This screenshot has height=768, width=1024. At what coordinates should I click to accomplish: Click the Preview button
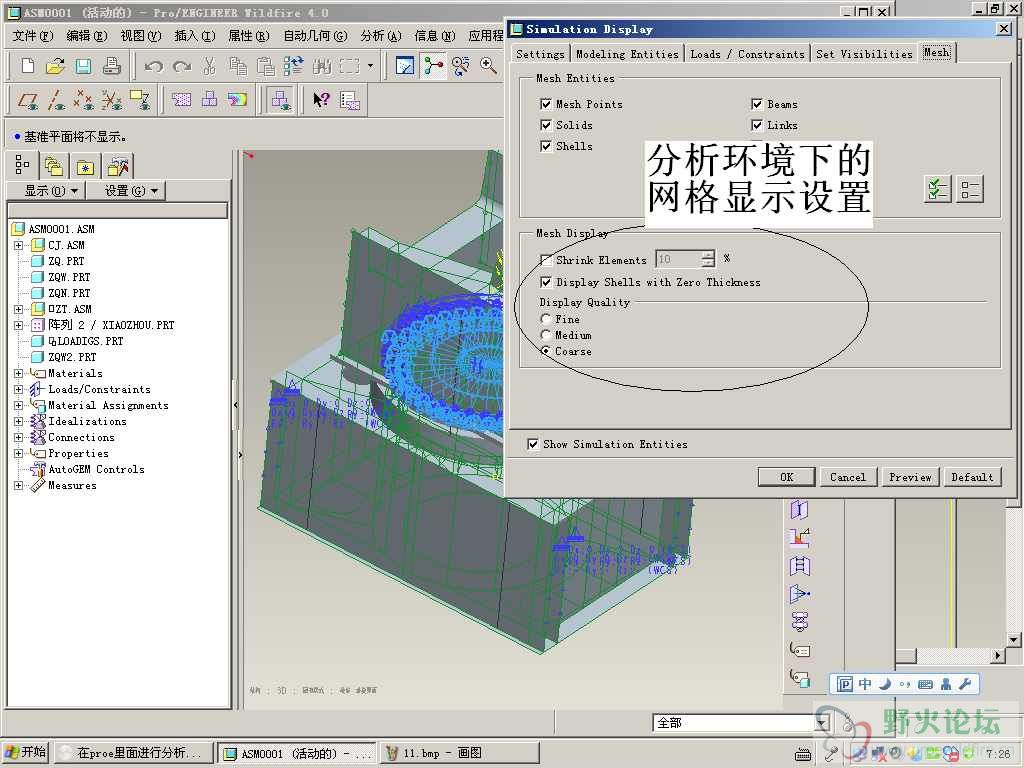(x=910, y=477)
